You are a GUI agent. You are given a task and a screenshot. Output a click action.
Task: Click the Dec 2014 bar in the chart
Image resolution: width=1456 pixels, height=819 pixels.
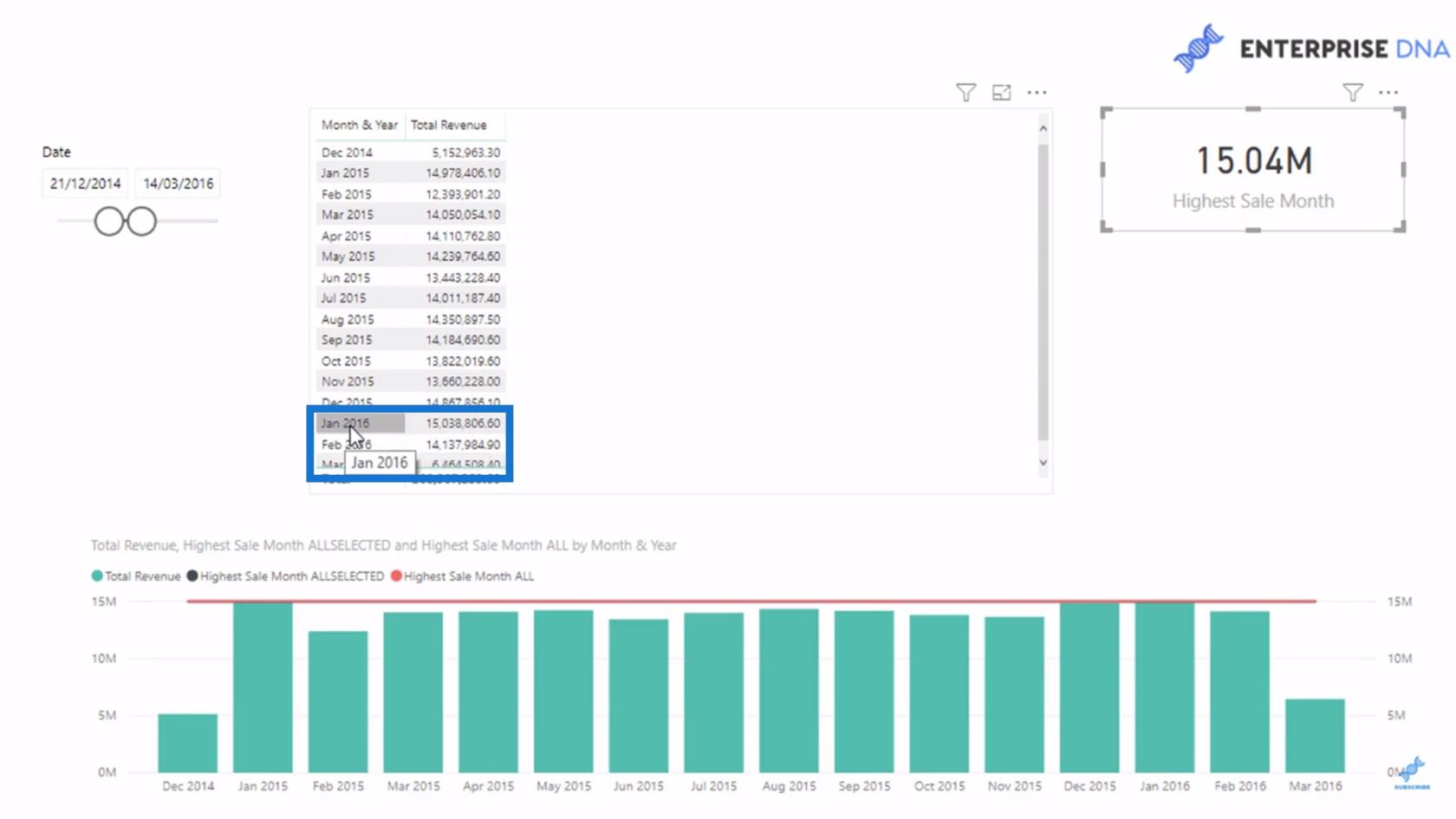coord(188,743)
